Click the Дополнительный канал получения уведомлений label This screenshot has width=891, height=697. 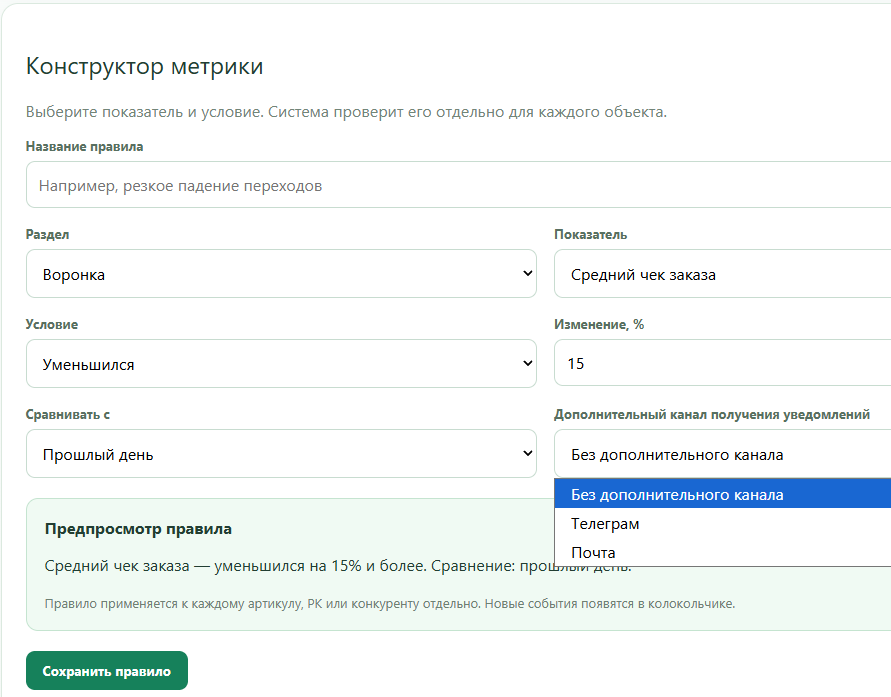pyautogui.click(x=712, y=415)
